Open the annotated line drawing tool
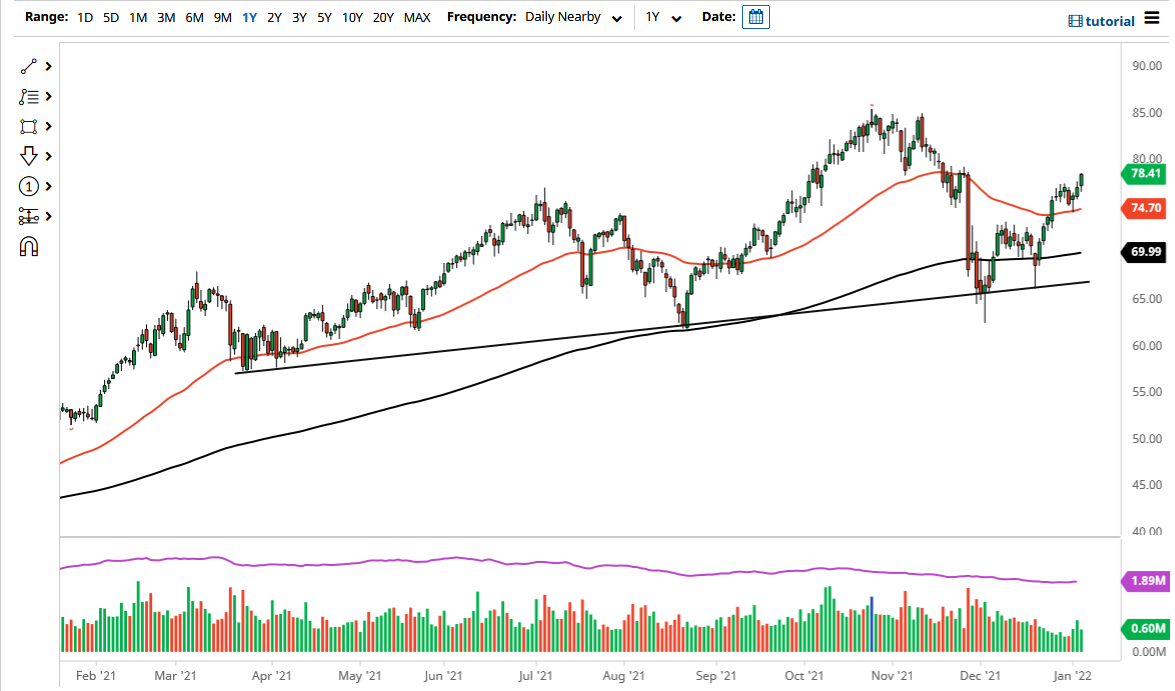The image size is (1175, 691). [28, 96]
